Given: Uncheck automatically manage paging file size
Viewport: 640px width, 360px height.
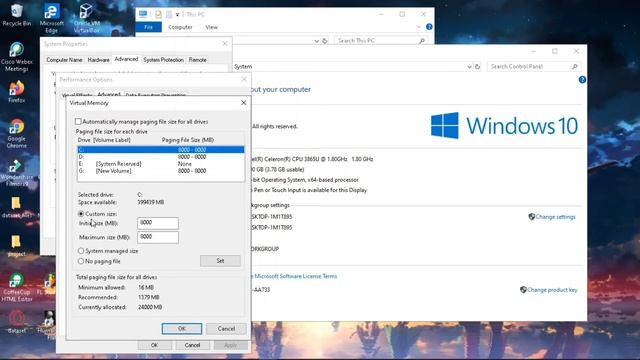Looking at the screenshot, I should [78, 122].
